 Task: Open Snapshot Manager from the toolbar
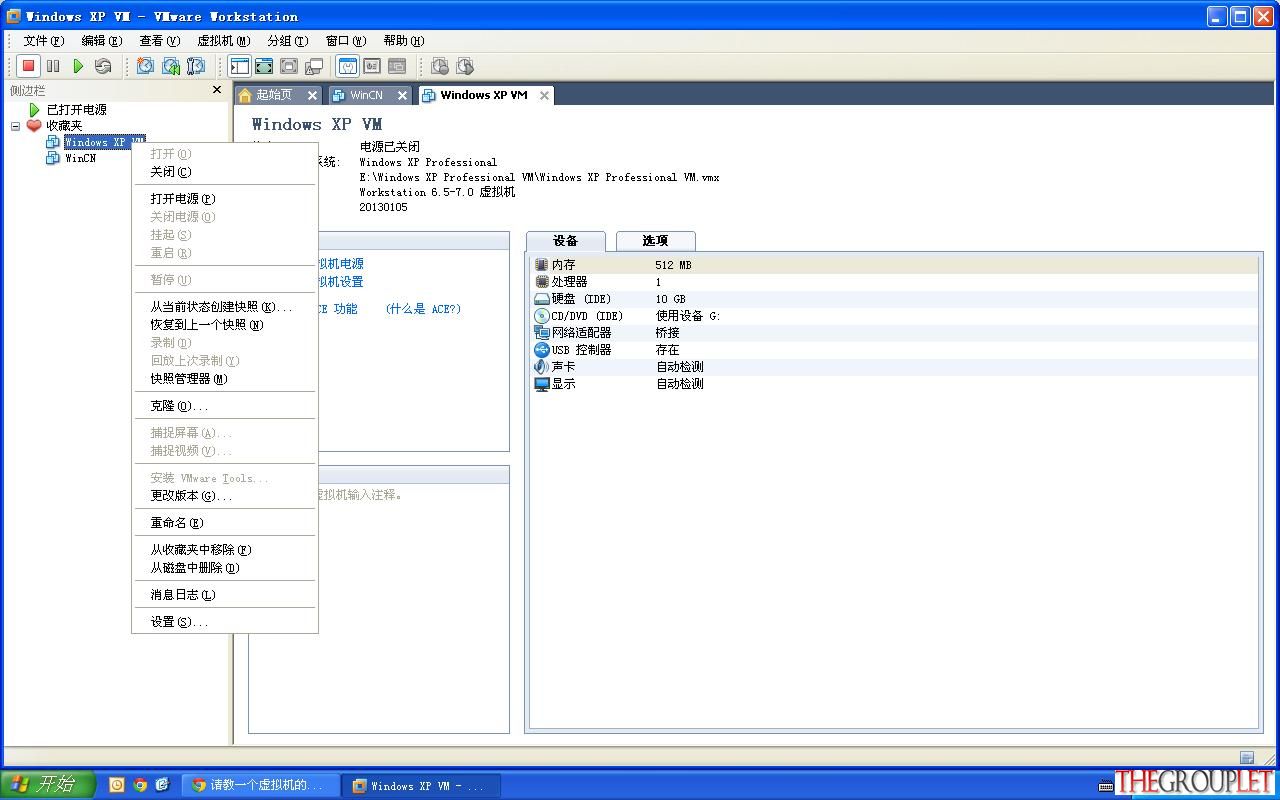click(x=196, y=66)
